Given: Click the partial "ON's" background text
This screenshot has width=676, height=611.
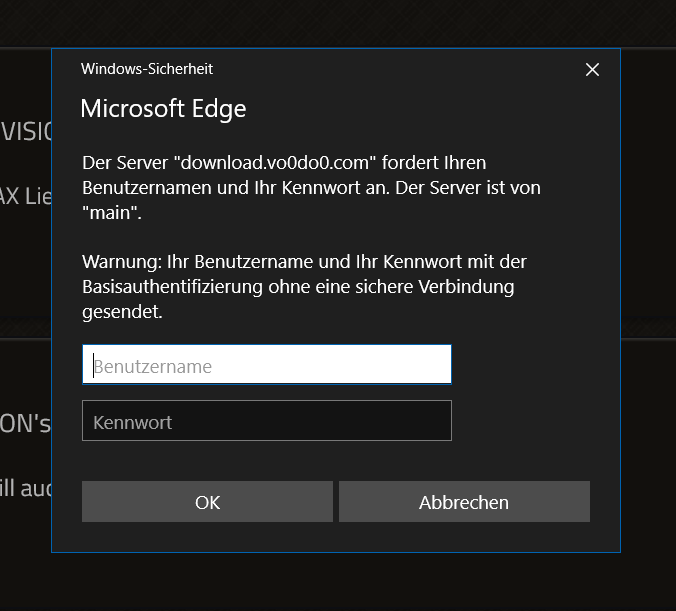Looking at the screenshot, I should [x=25, y=423].
